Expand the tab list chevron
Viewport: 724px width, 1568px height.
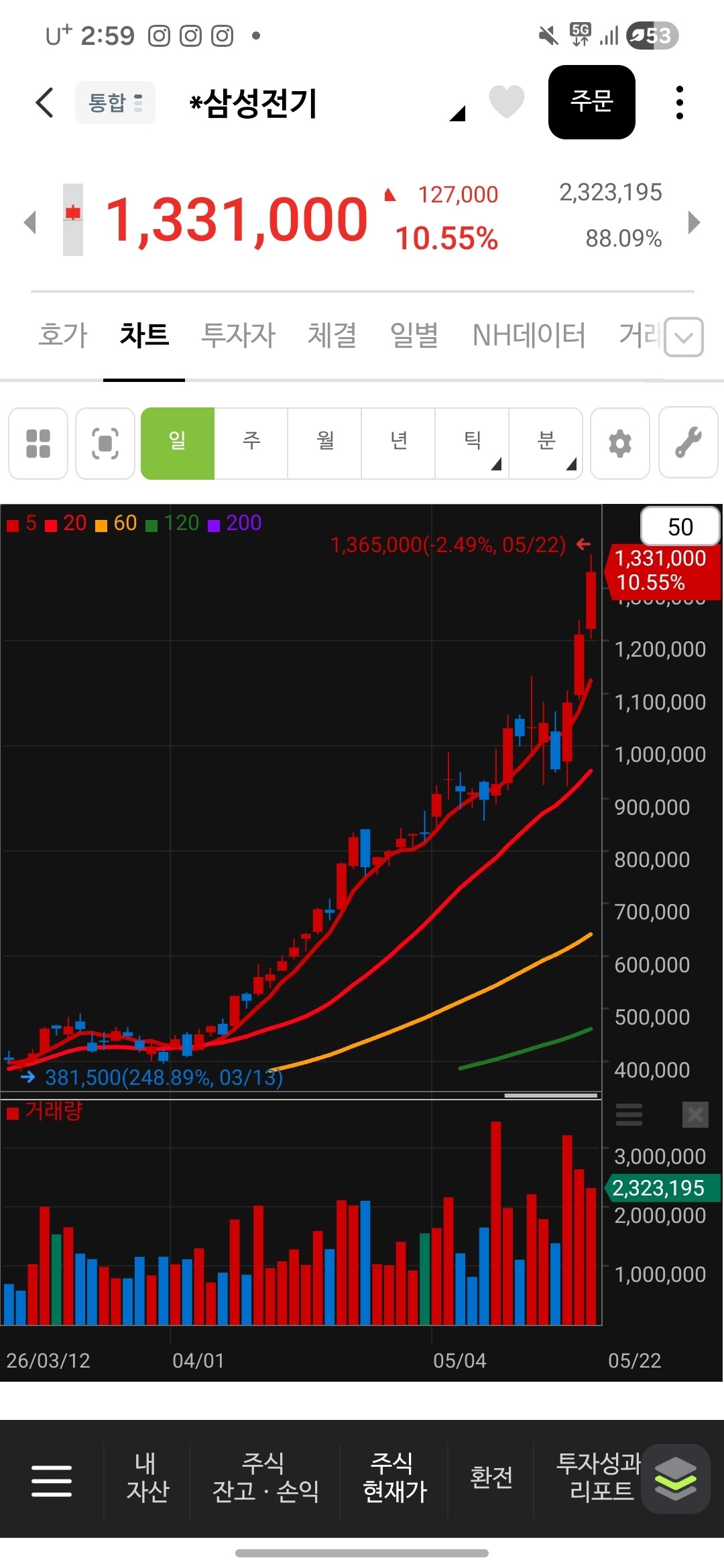684,336
